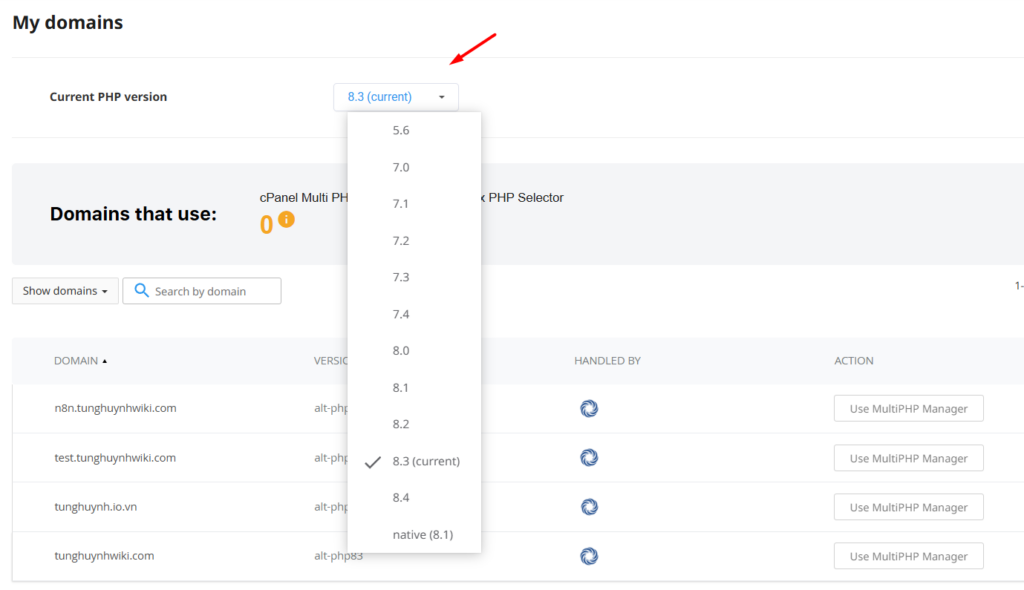Select PHP version 8.0
Image resolution: width=1024 pixels, height=590 pixels.
pyautogui.click(x=401, y=351)
